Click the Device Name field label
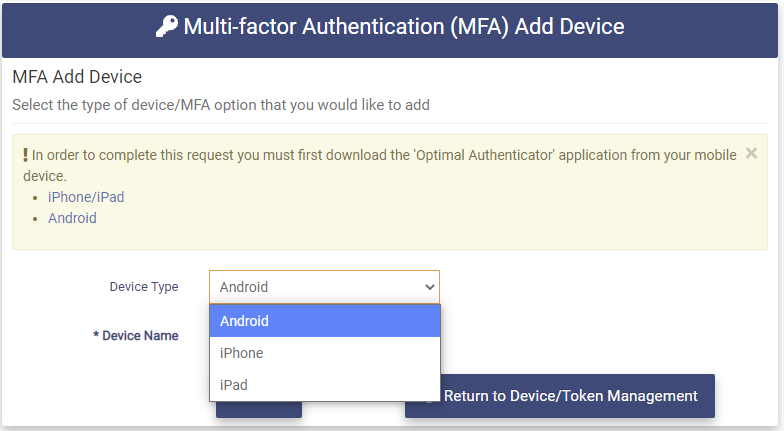This screenshot has width=784, height=431. tap(140, 336)
